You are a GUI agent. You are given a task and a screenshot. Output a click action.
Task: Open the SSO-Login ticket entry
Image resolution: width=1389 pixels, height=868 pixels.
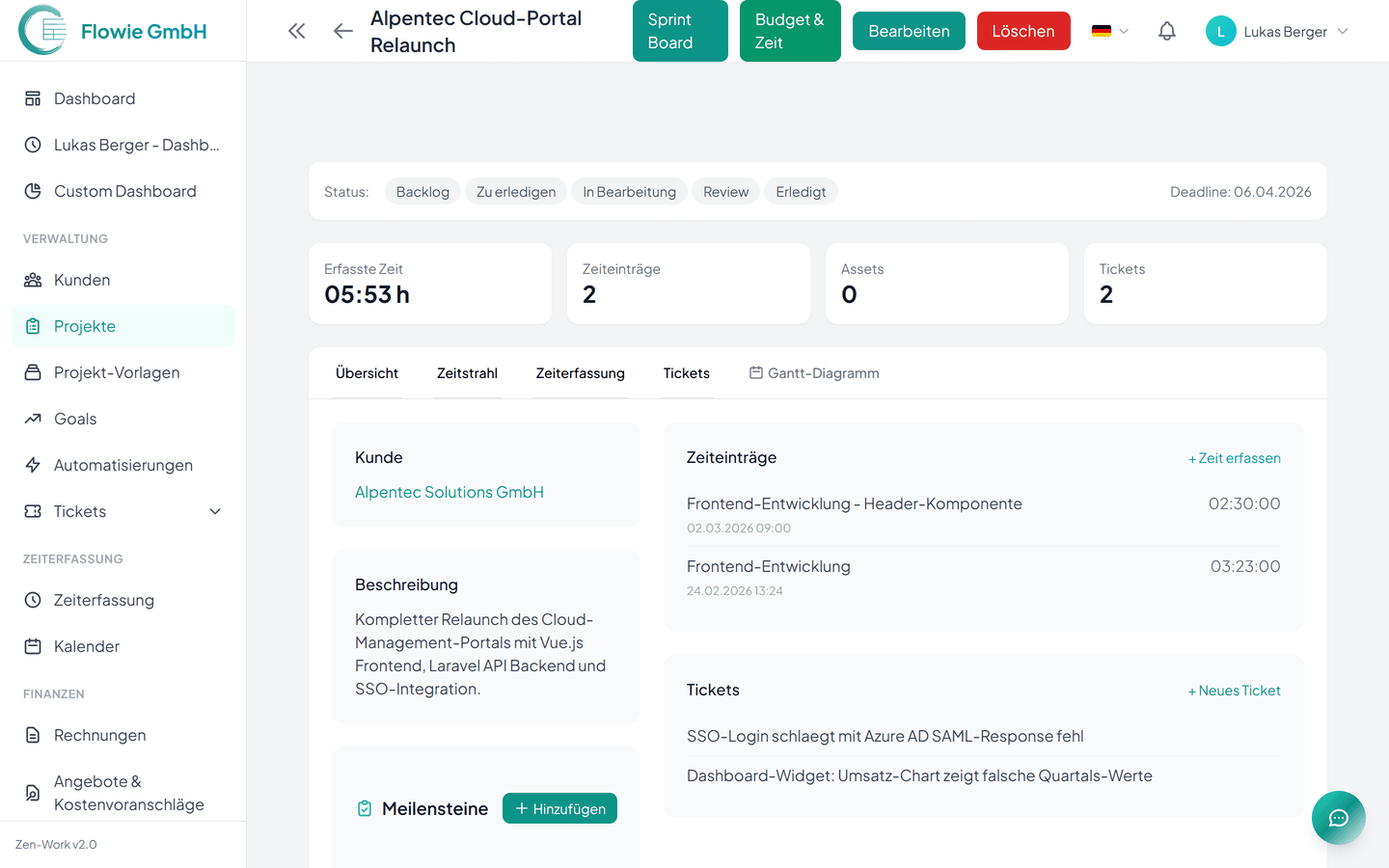(x=885, y=736)
